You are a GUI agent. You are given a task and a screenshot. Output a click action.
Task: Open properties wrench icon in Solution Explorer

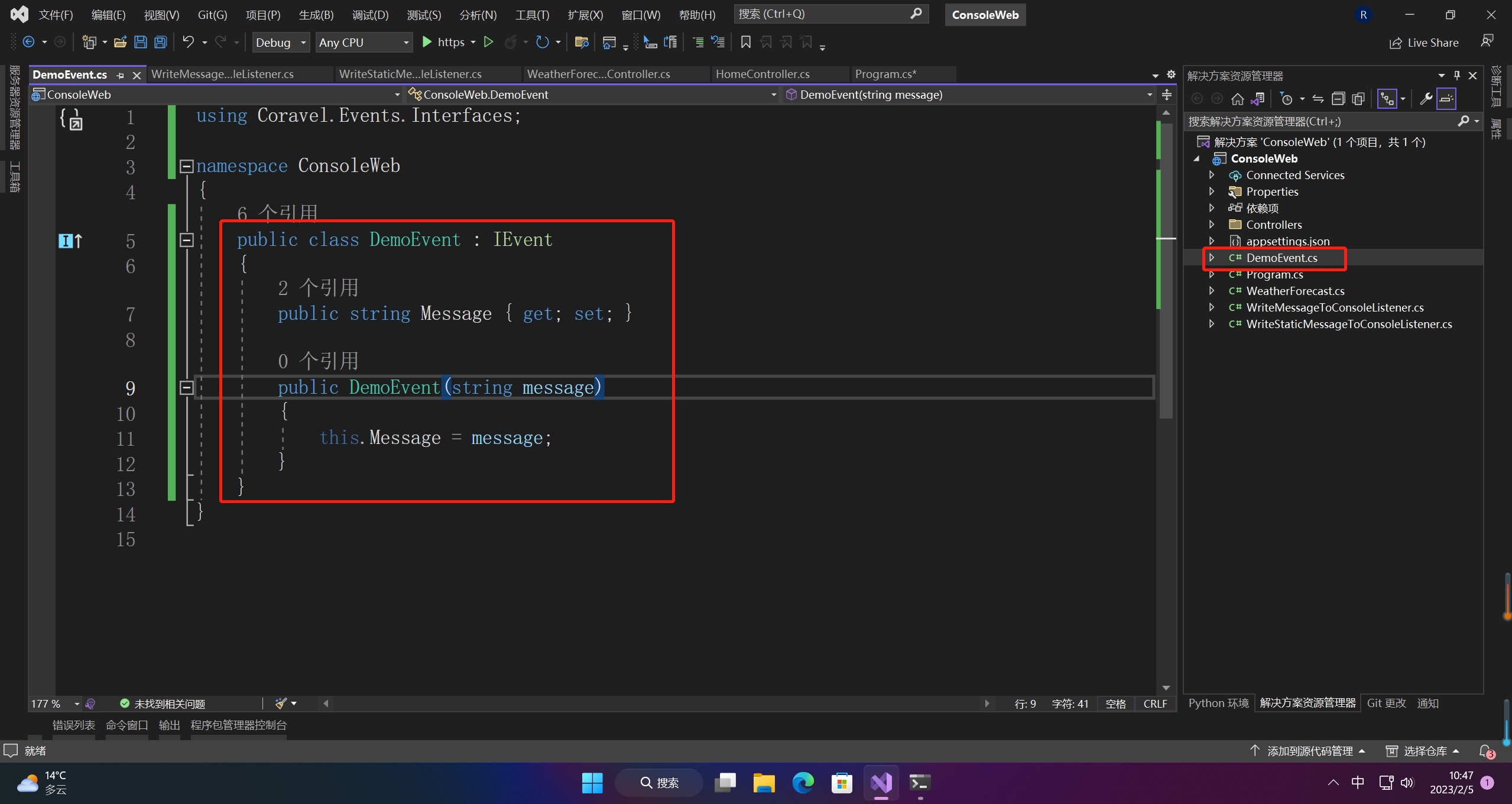point(1426,99)
